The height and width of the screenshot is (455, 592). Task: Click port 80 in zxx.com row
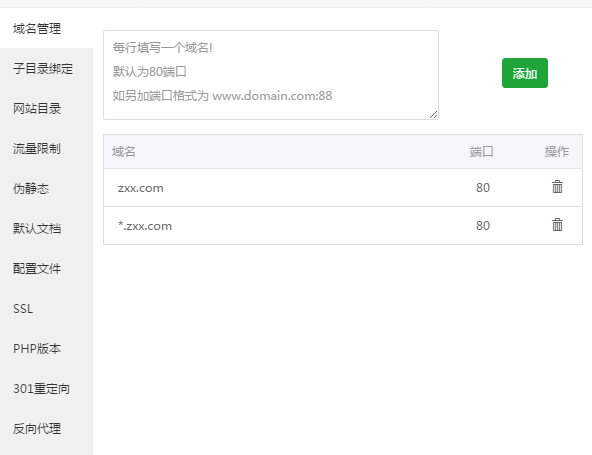(483, 188)
